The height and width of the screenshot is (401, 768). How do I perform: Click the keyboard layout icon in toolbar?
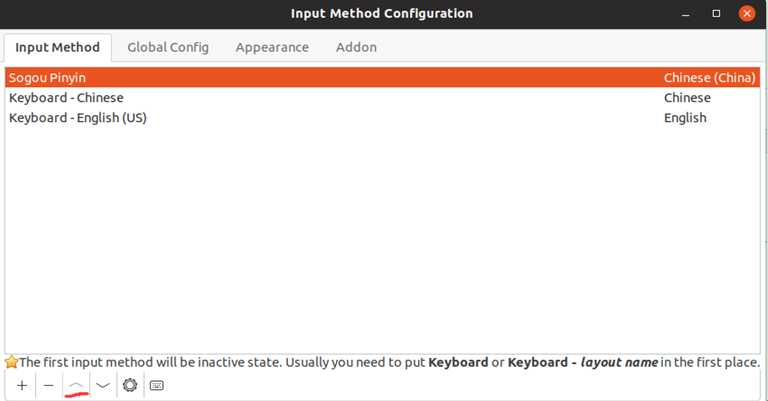point(157,385)
